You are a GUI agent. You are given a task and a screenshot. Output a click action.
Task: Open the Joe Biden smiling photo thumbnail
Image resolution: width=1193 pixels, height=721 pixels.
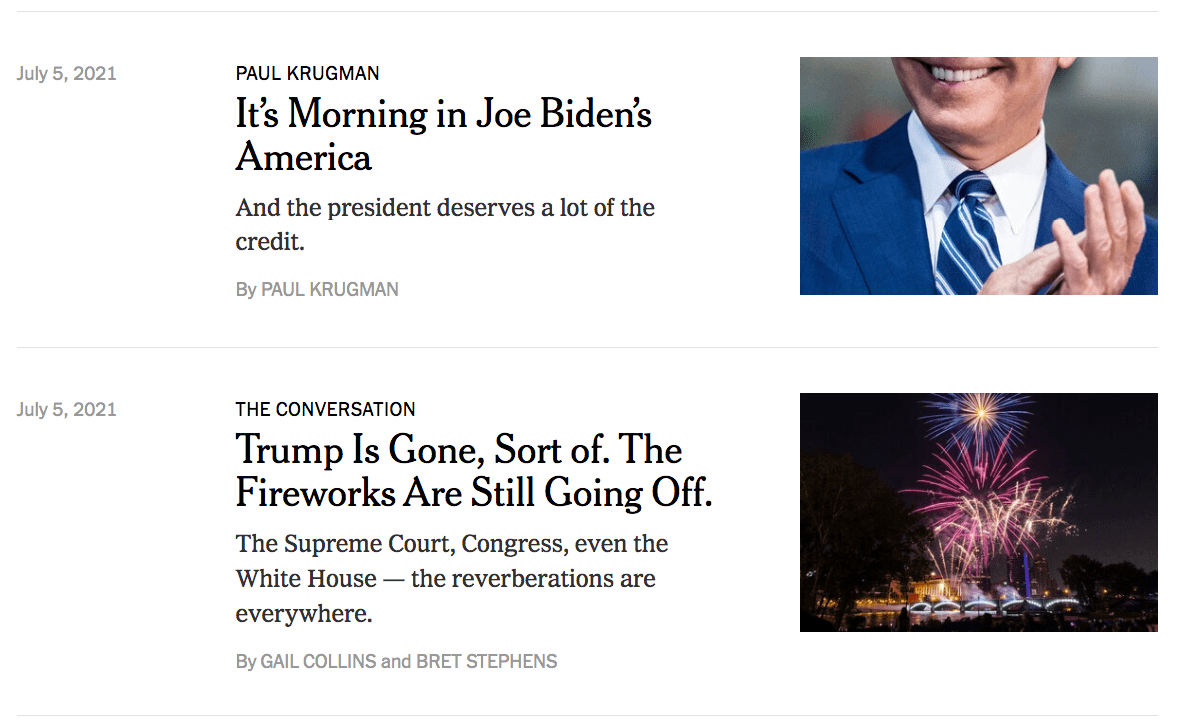click(978, 176)
